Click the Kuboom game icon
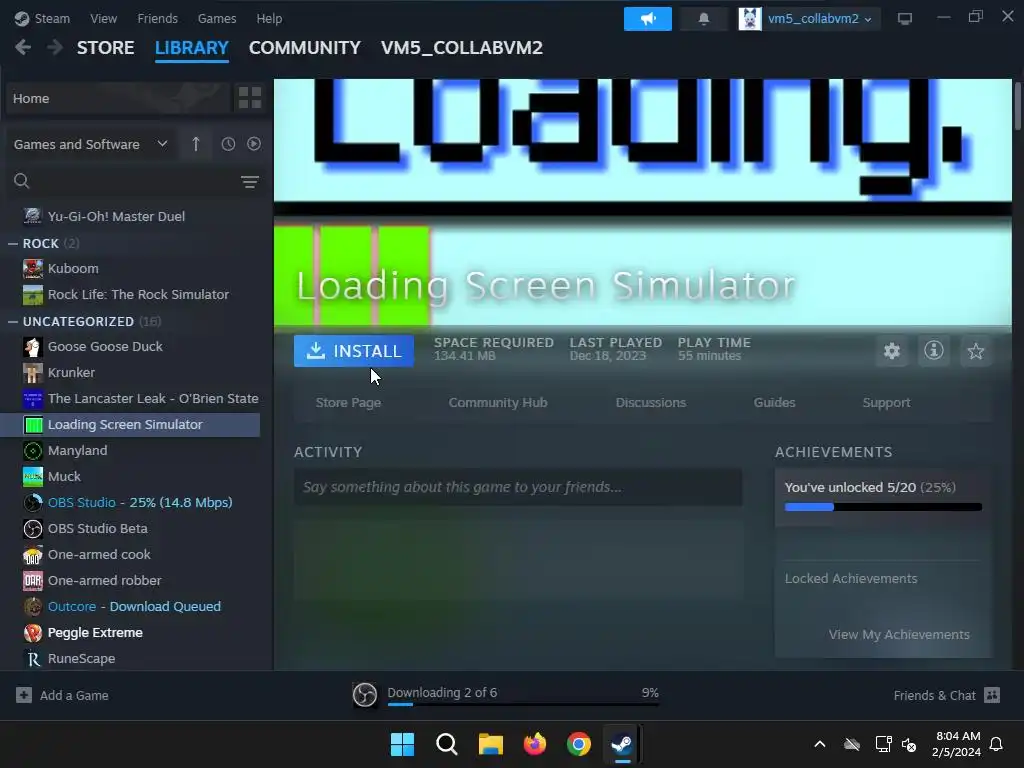 pos(33,268)
